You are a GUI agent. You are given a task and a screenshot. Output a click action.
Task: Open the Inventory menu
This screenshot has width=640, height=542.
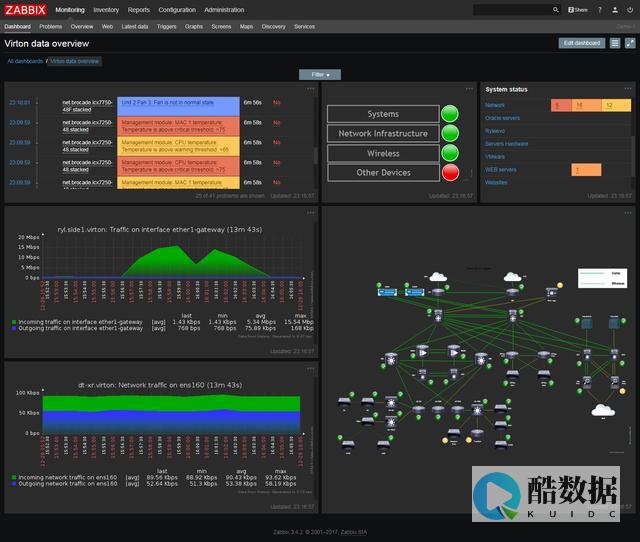tap(106, 10)
